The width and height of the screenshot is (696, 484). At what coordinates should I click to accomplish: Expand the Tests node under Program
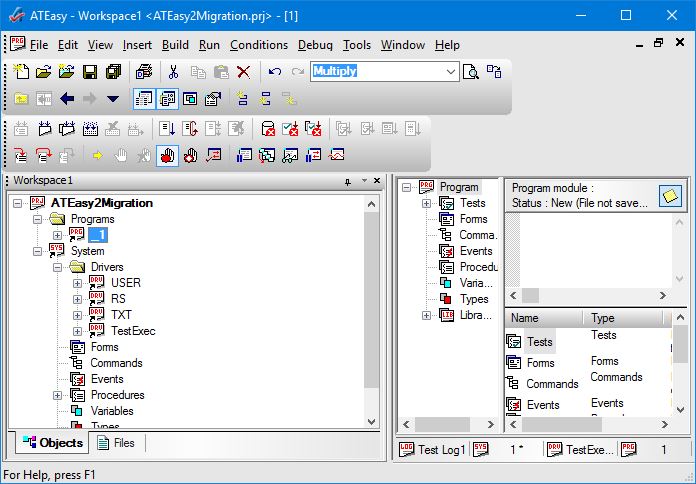click(426, 203)
